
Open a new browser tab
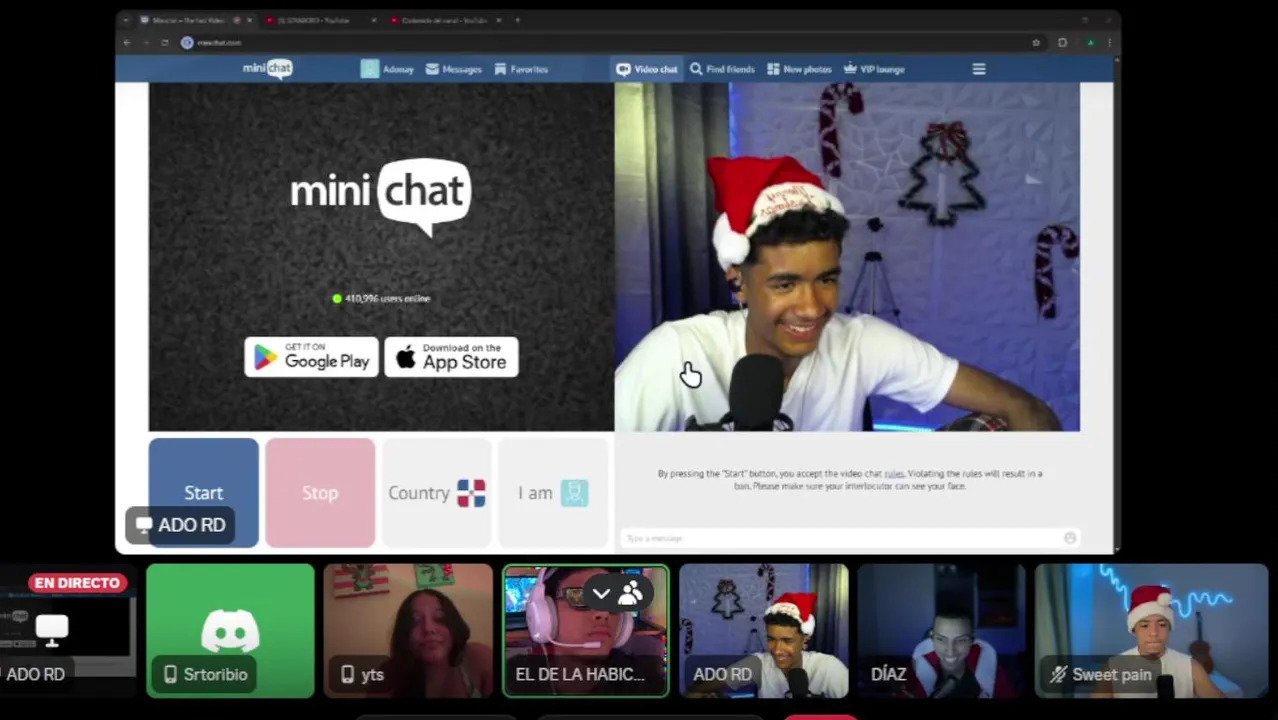click(x=518, y=20)
